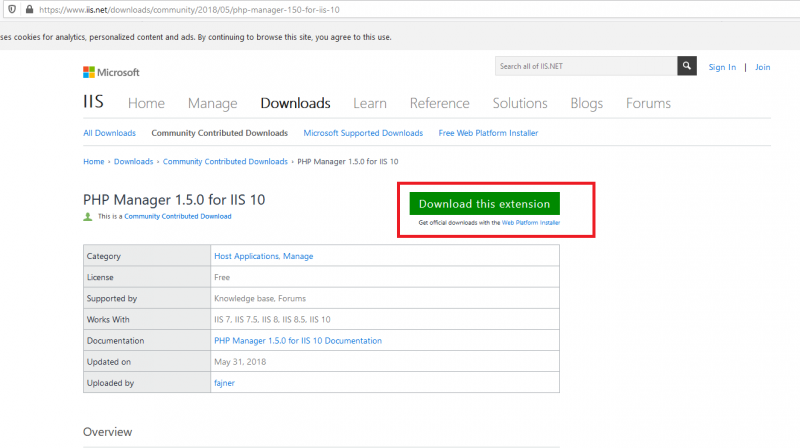Click the Microsoft logo
The width and height of the screenshot is (800, 448).
pos(111,72)
